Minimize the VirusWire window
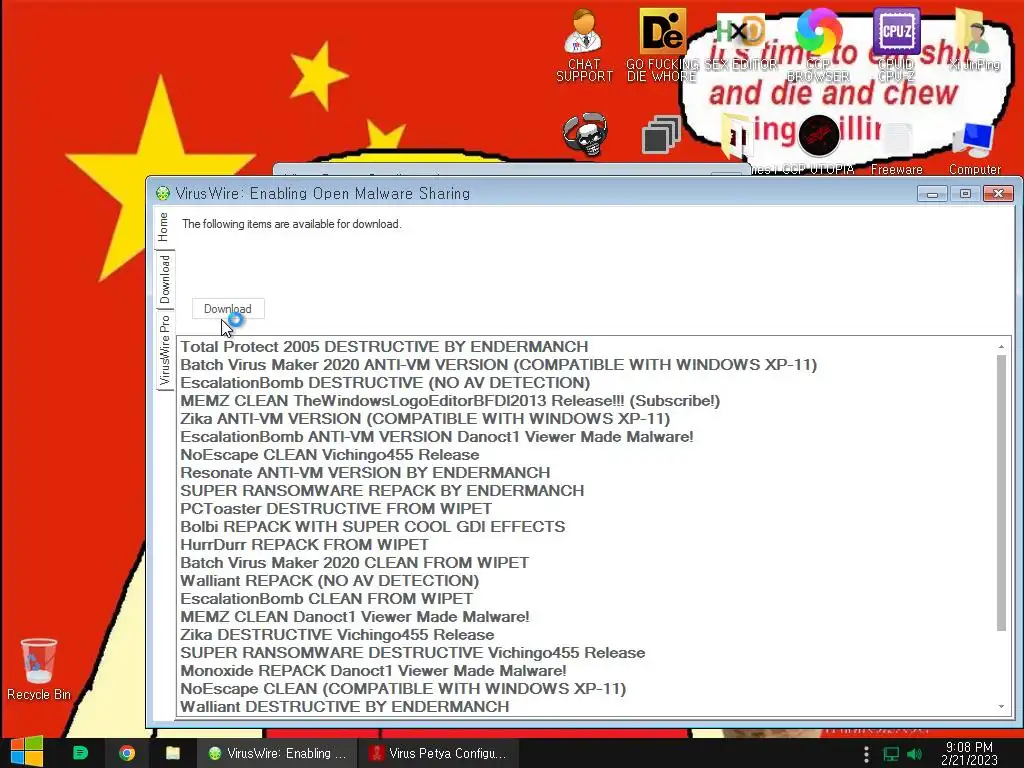Image resolution: width=1024 pixels, height=768 pixels. (932, 193)
